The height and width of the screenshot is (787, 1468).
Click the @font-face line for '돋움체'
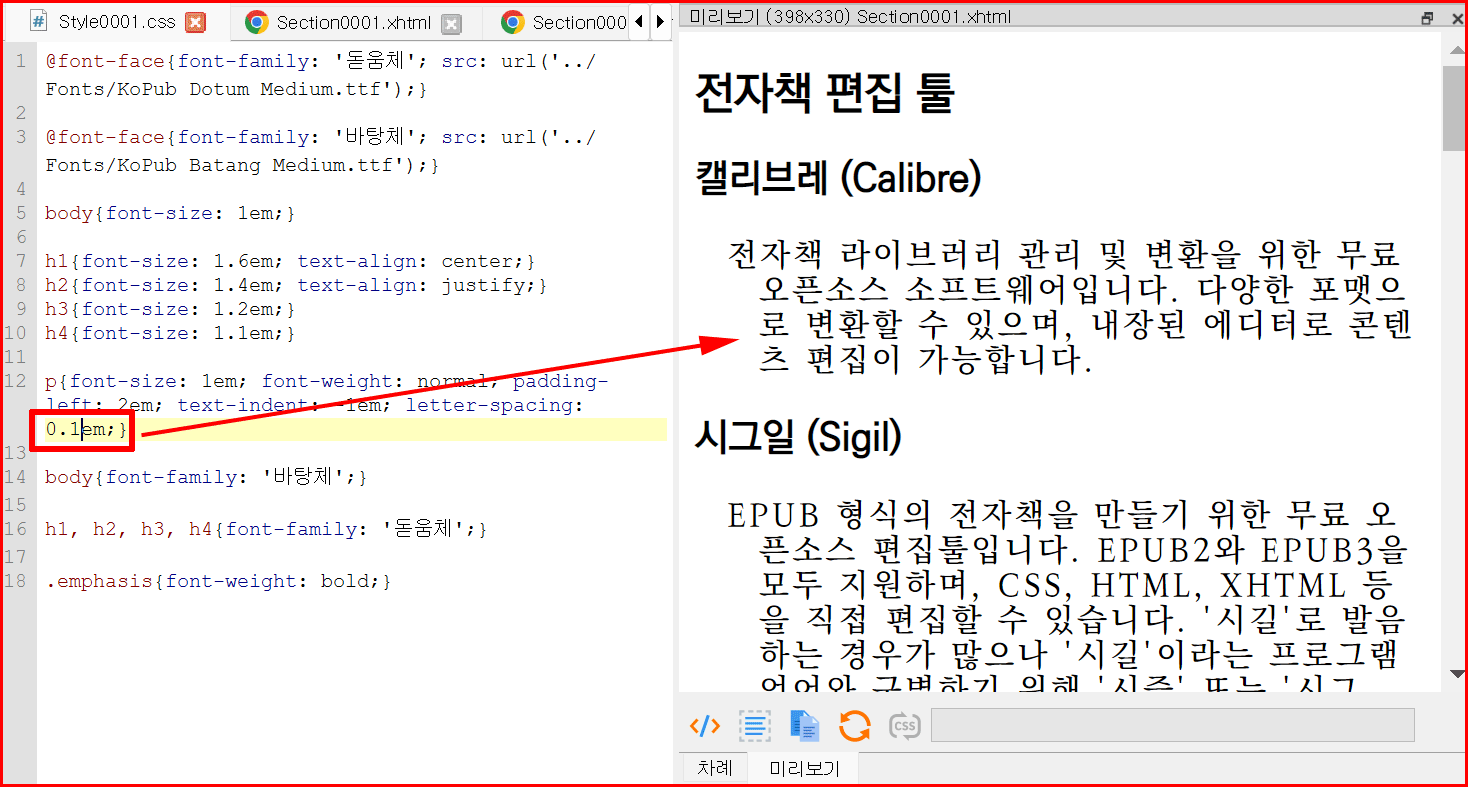(320, 61)
